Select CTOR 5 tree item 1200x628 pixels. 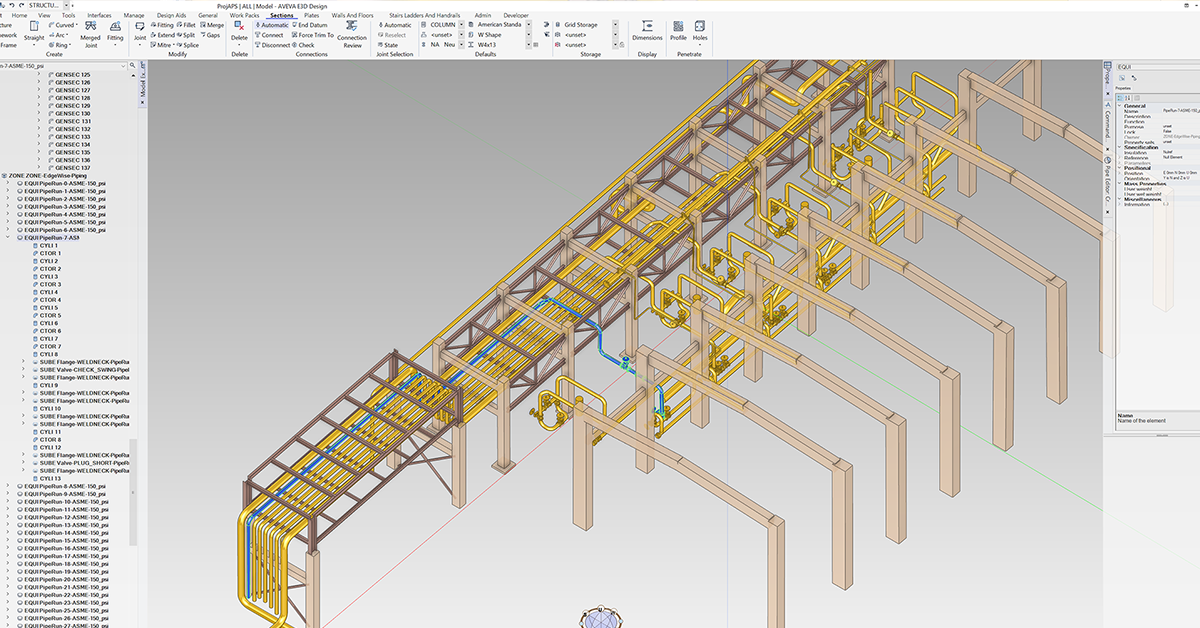pyautogui.click(x=50, y=316)
